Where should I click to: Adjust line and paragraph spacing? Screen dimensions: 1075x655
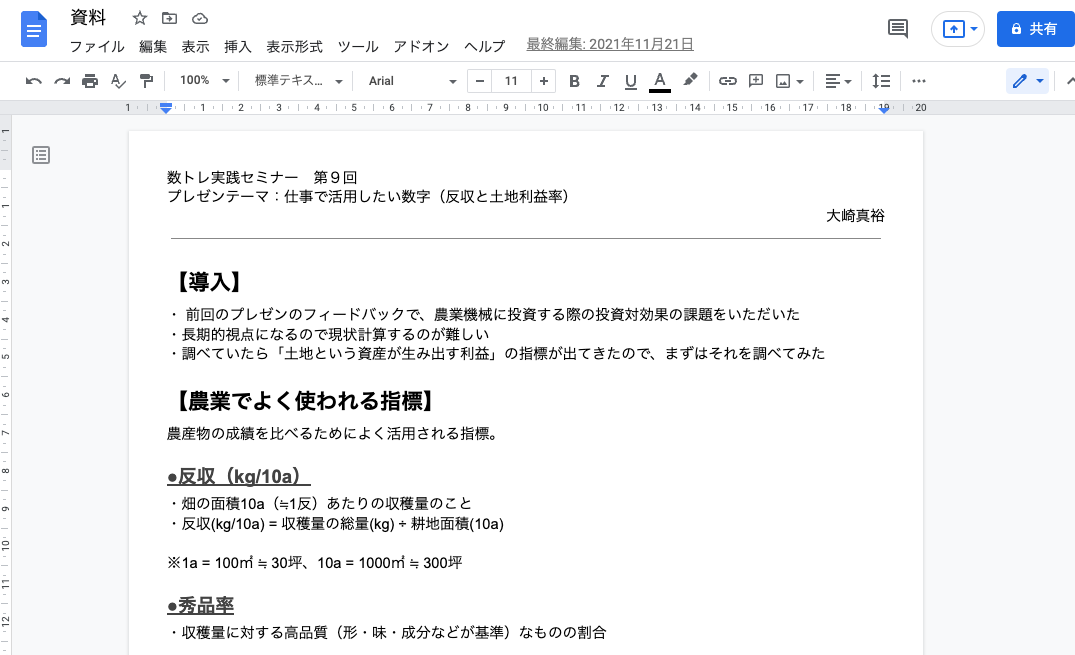coord(880,81)
